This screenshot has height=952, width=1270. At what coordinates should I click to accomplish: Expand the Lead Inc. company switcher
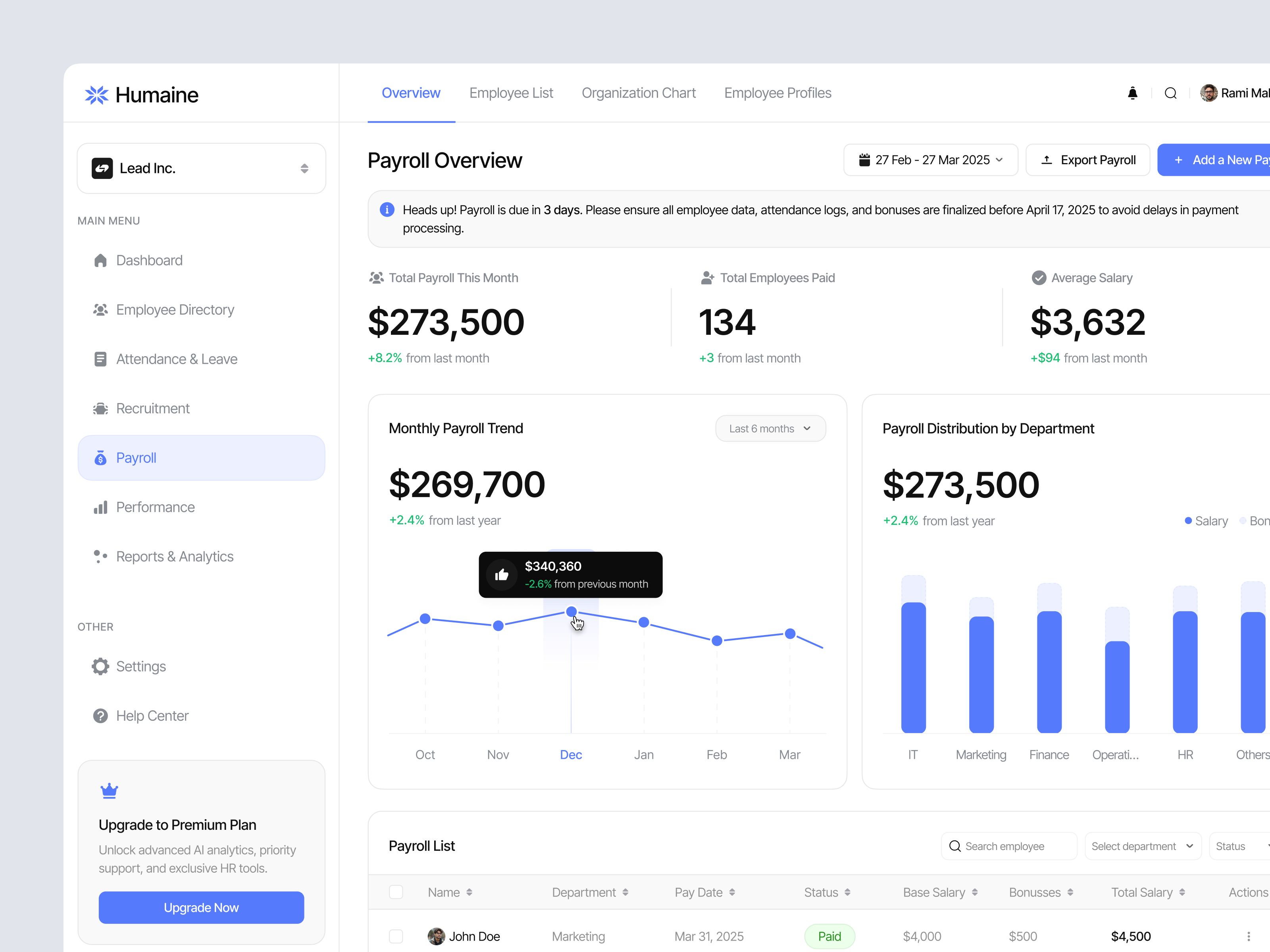[x=304, y=168]
